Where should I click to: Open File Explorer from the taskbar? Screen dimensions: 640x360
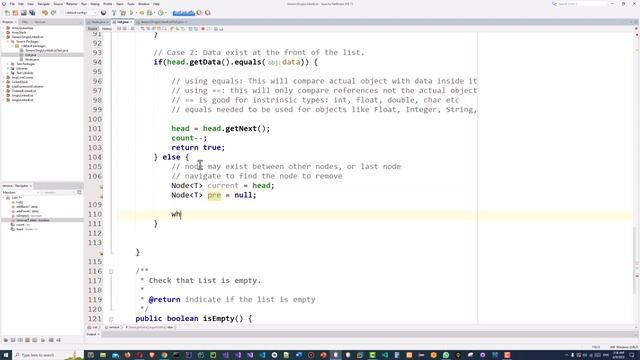(103, 355)
